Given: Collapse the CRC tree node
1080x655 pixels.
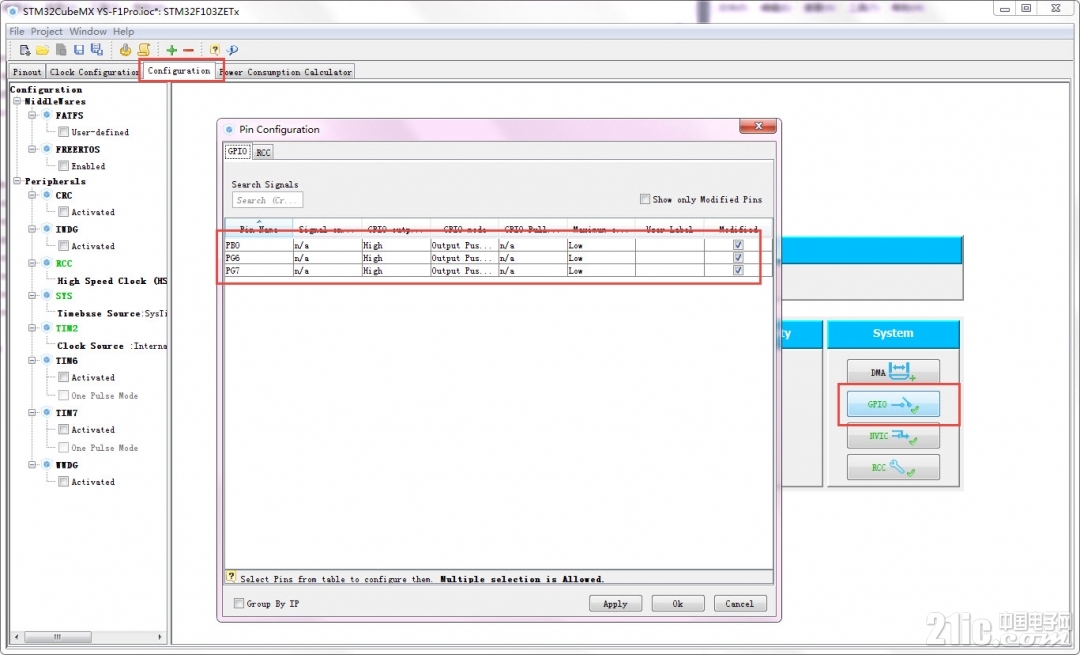Looking at the screenshot, I should 32,195.
